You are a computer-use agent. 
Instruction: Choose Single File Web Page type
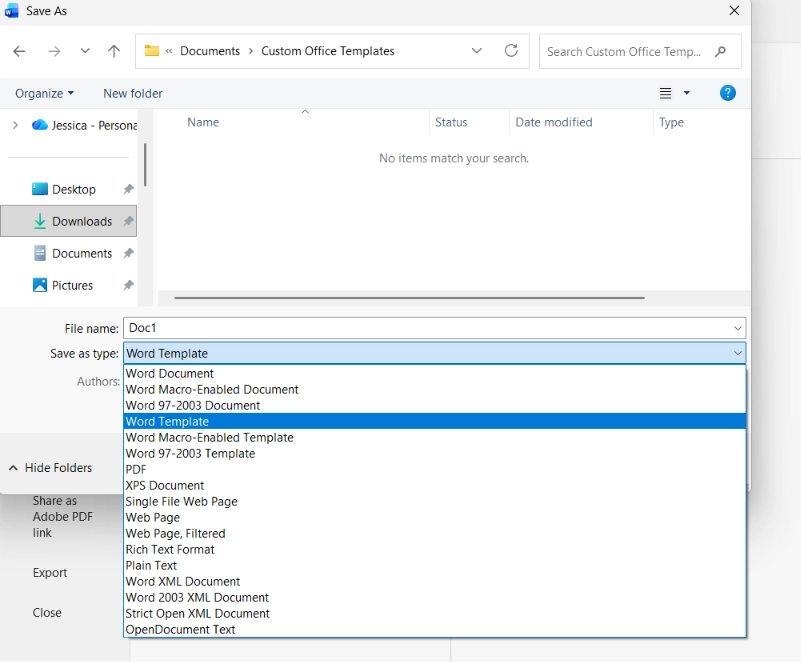[435, 502]
